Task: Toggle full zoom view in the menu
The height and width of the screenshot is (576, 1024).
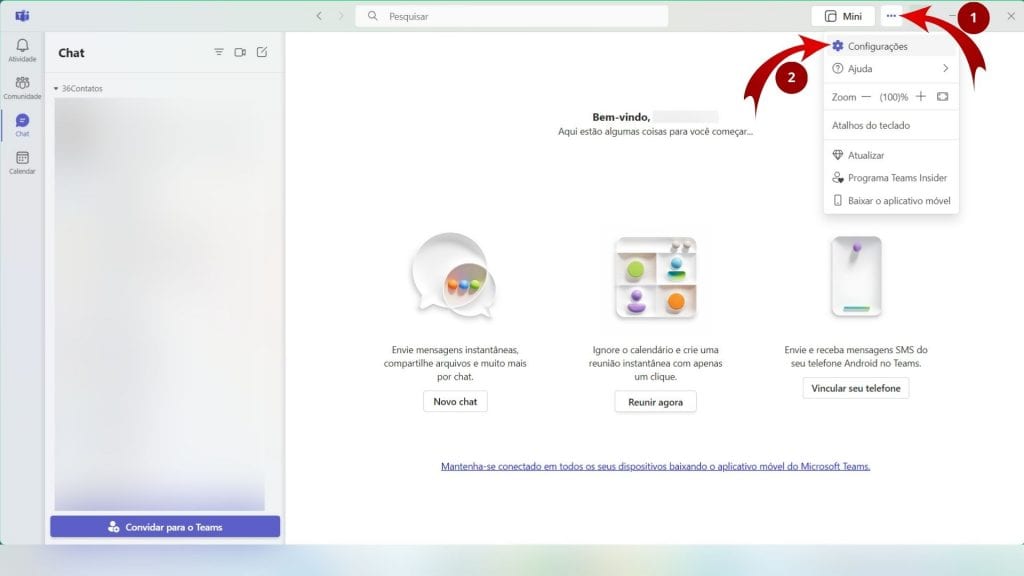Action: 942,96
